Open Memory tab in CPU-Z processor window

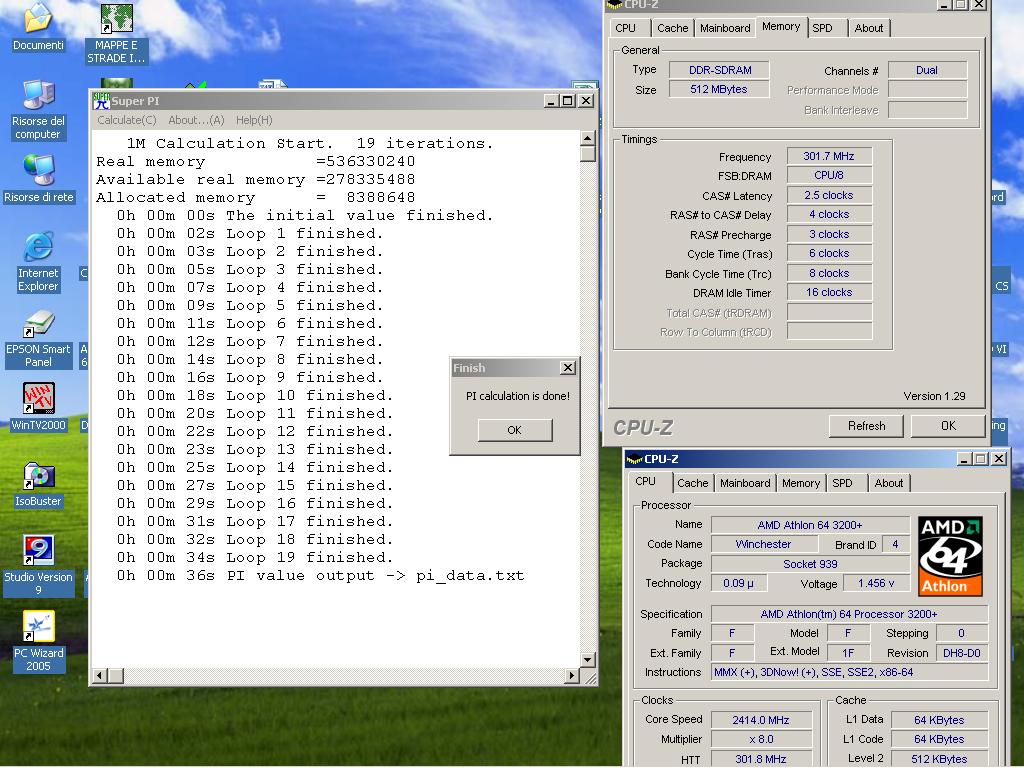801,483
